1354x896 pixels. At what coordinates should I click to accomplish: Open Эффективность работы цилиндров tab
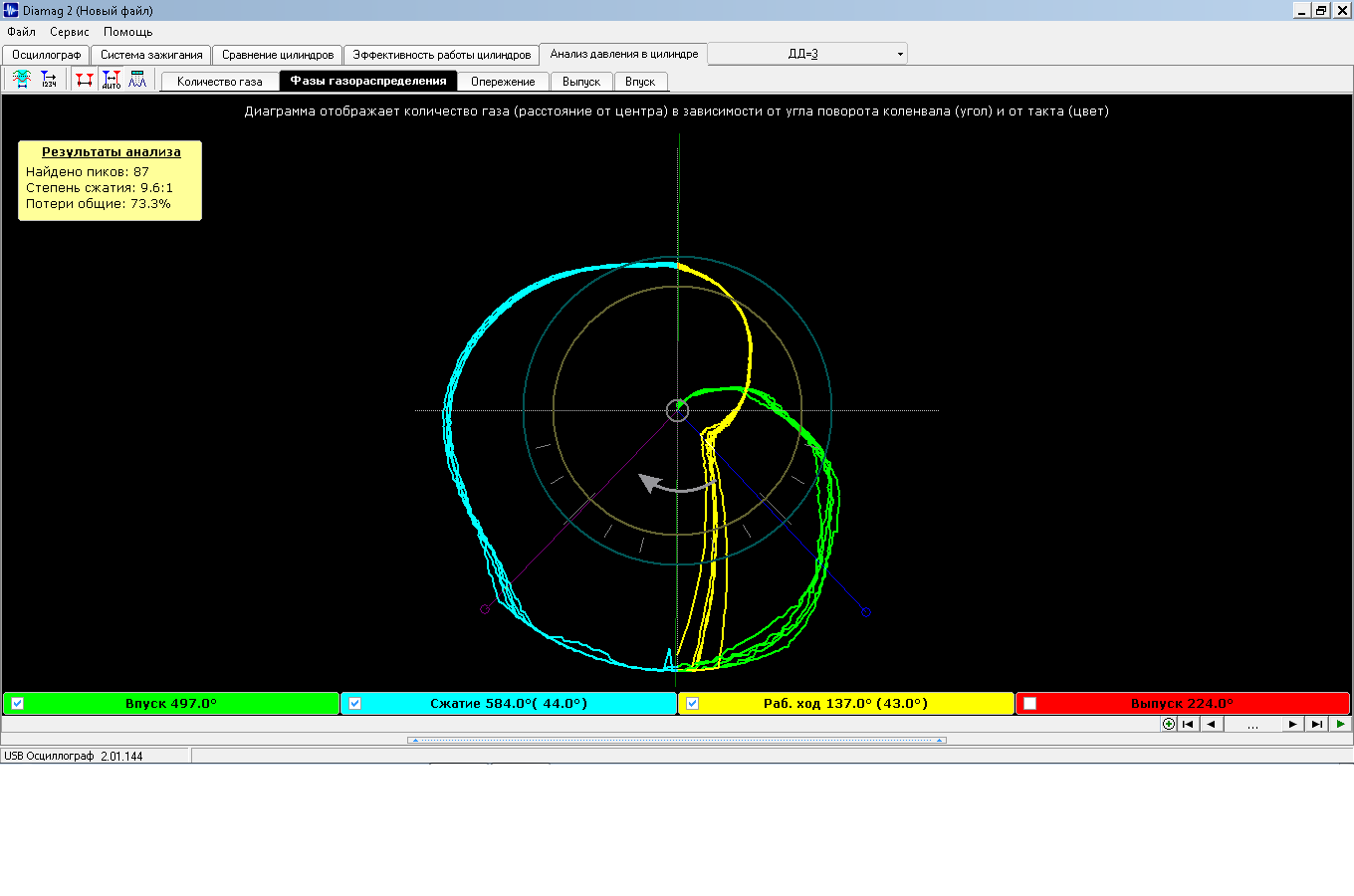click(442, 55)
